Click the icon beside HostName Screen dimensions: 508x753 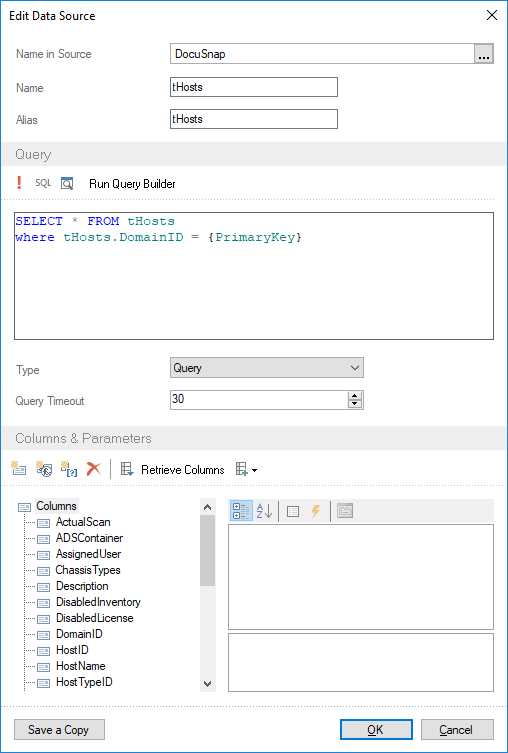tap(44, 667)
